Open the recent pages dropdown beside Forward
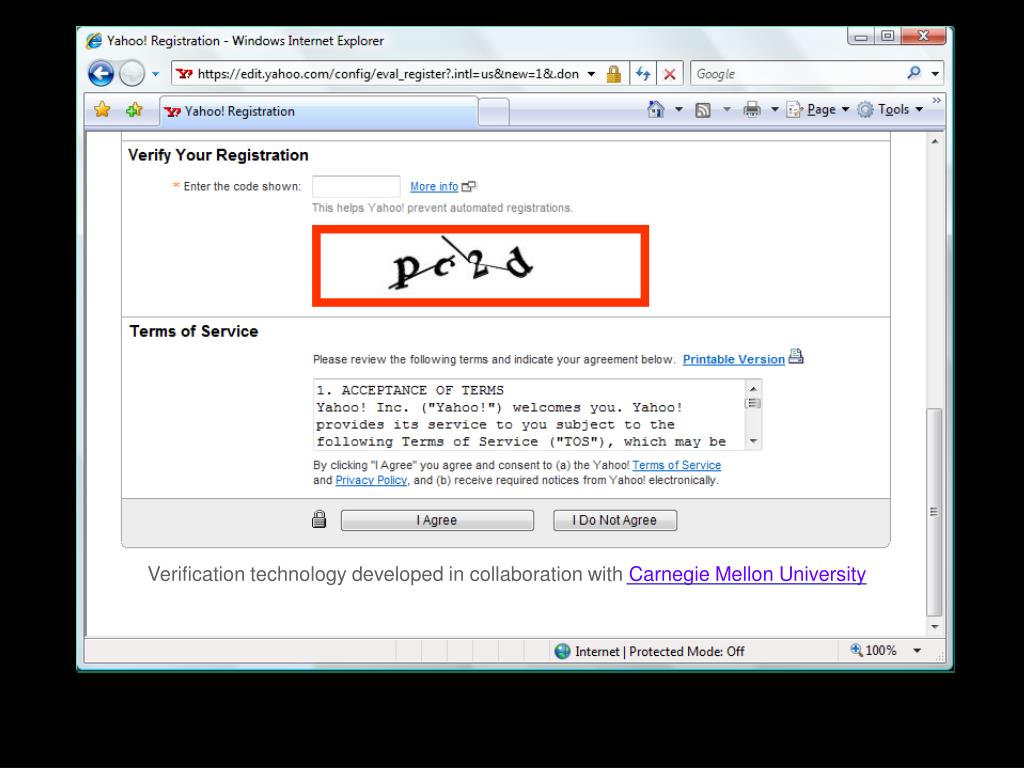Image resolution: width=1024 pixels, height=768 pixels. tap(155, 74)
